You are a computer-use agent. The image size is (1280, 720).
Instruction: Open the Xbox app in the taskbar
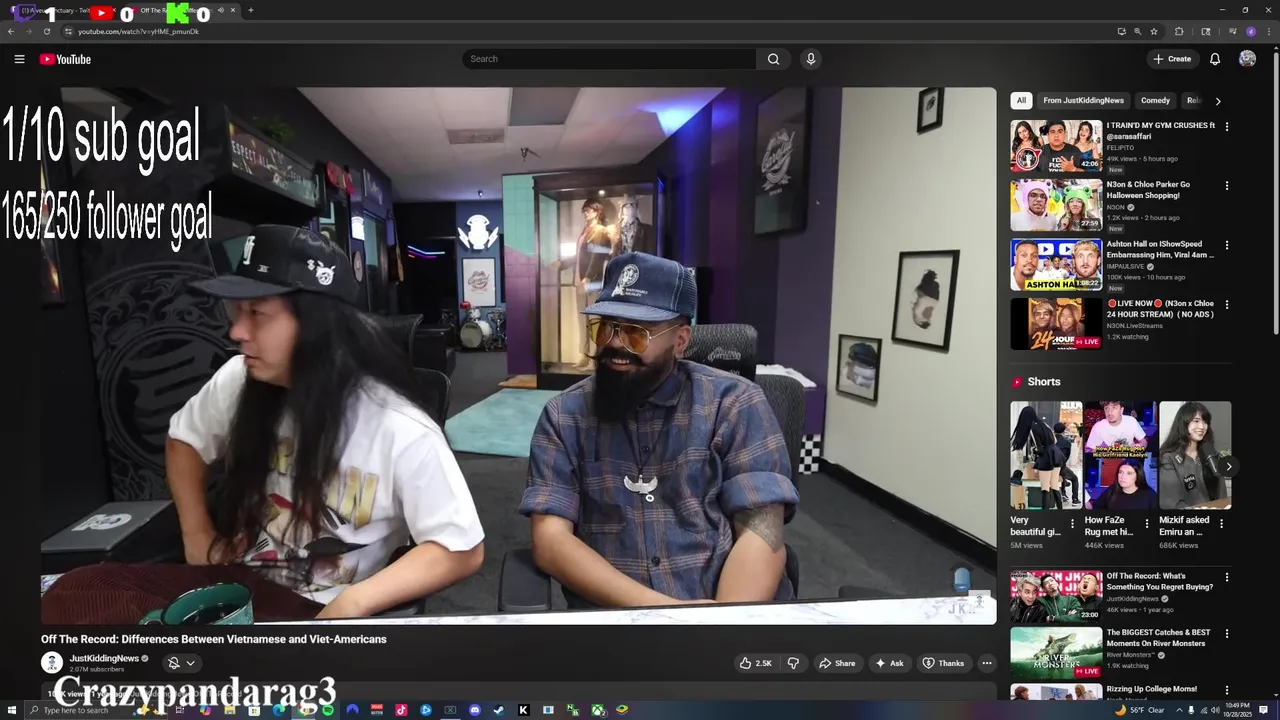[x=597, y=710]
